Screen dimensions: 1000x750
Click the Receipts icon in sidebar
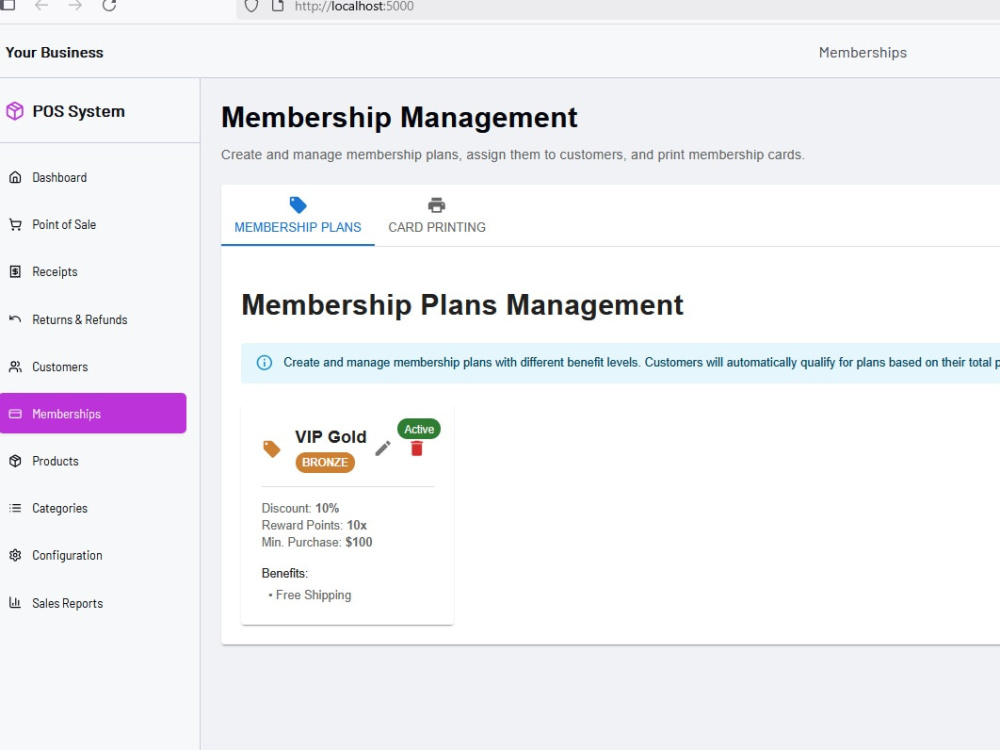click(x=15, y=272)
